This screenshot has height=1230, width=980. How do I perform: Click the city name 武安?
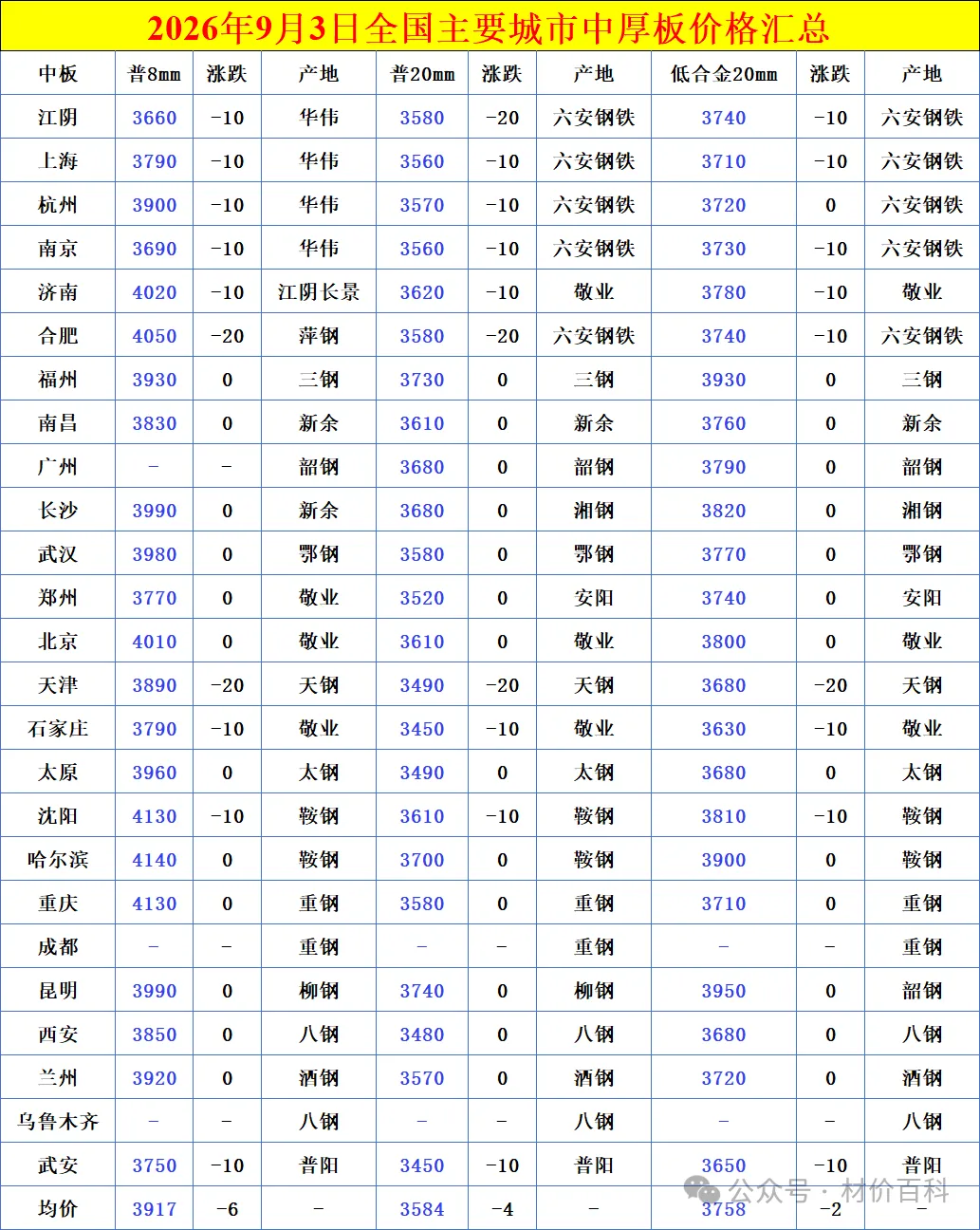point(58,1165)
